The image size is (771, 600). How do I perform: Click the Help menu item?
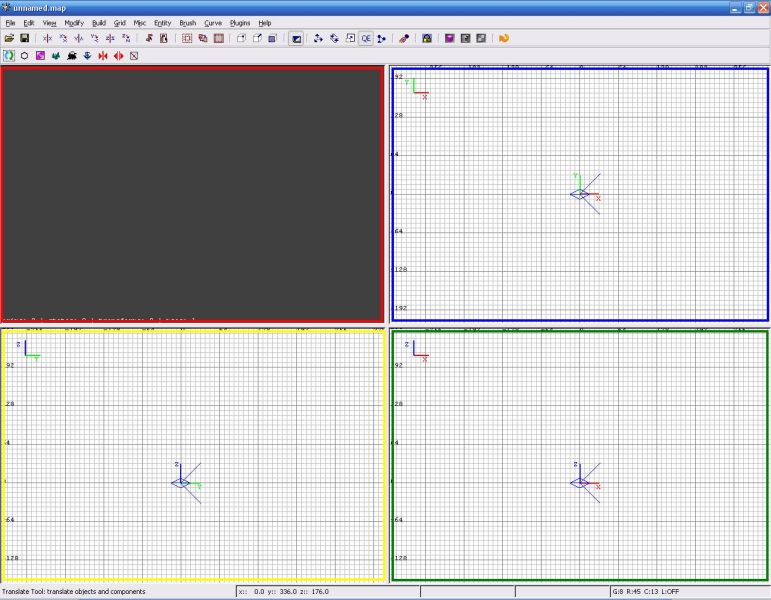coord(265,22)
